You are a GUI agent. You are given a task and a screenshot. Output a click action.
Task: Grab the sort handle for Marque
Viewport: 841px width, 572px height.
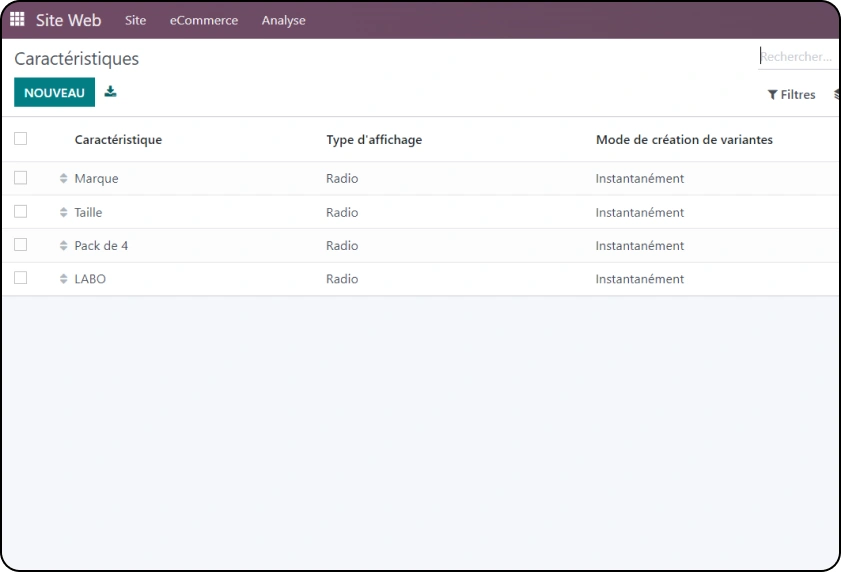[63, 178]
